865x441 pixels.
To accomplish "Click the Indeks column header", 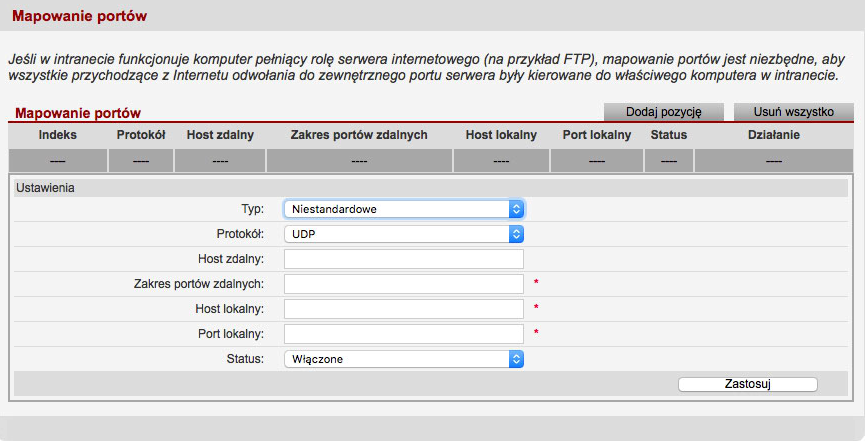I will [58, 135].
